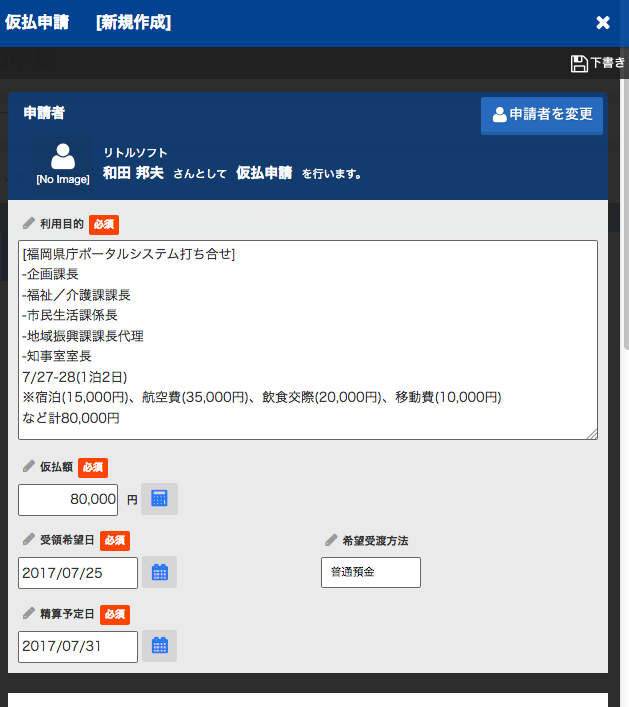The height and width of the screenshot is (707, 629).
Task: Click the pencil icon beside 精算予定日
Action: [29, 613]
